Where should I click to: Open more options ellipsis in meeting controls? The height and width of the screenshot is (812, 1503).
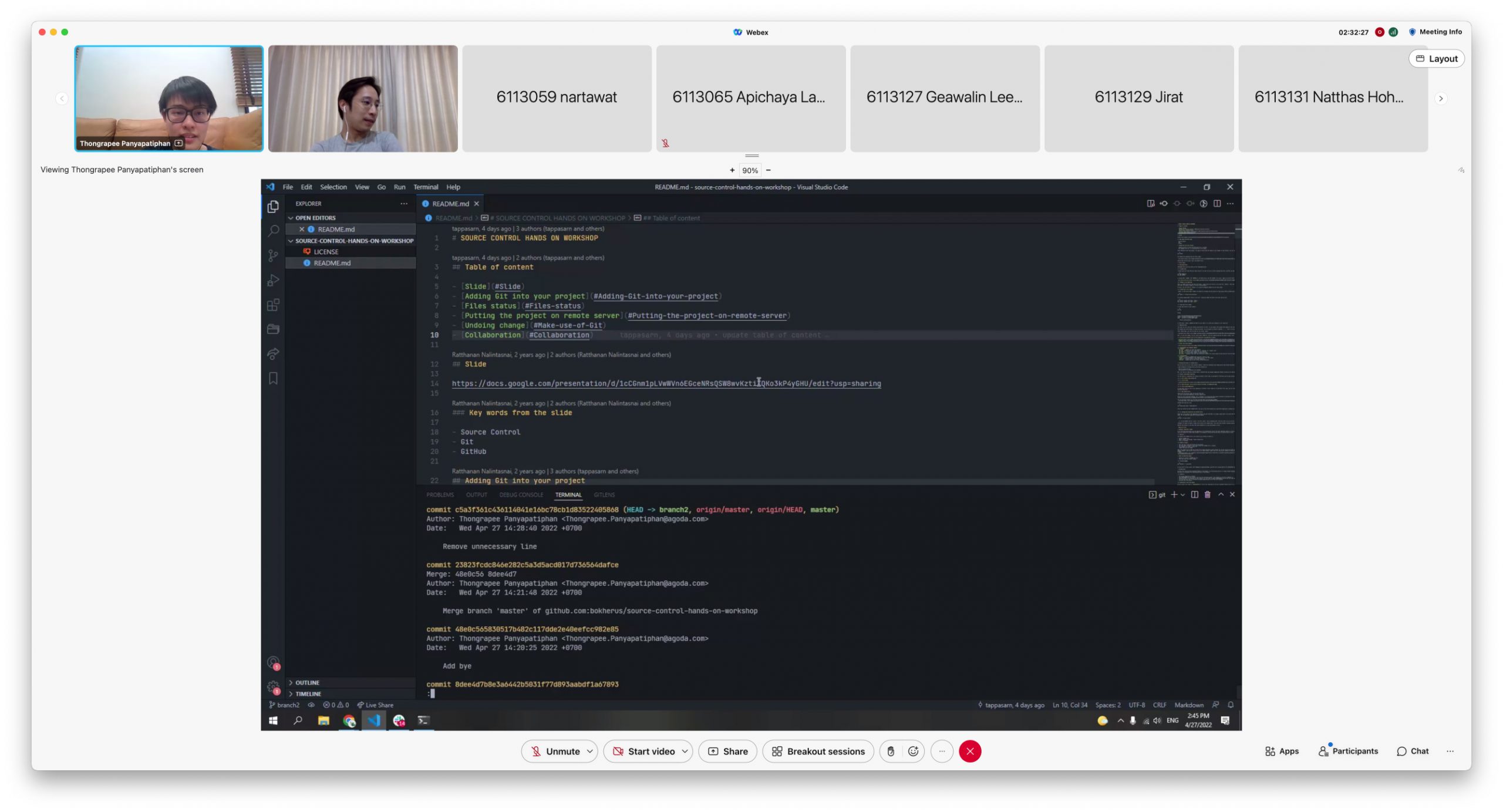click(x=942, y=751)
